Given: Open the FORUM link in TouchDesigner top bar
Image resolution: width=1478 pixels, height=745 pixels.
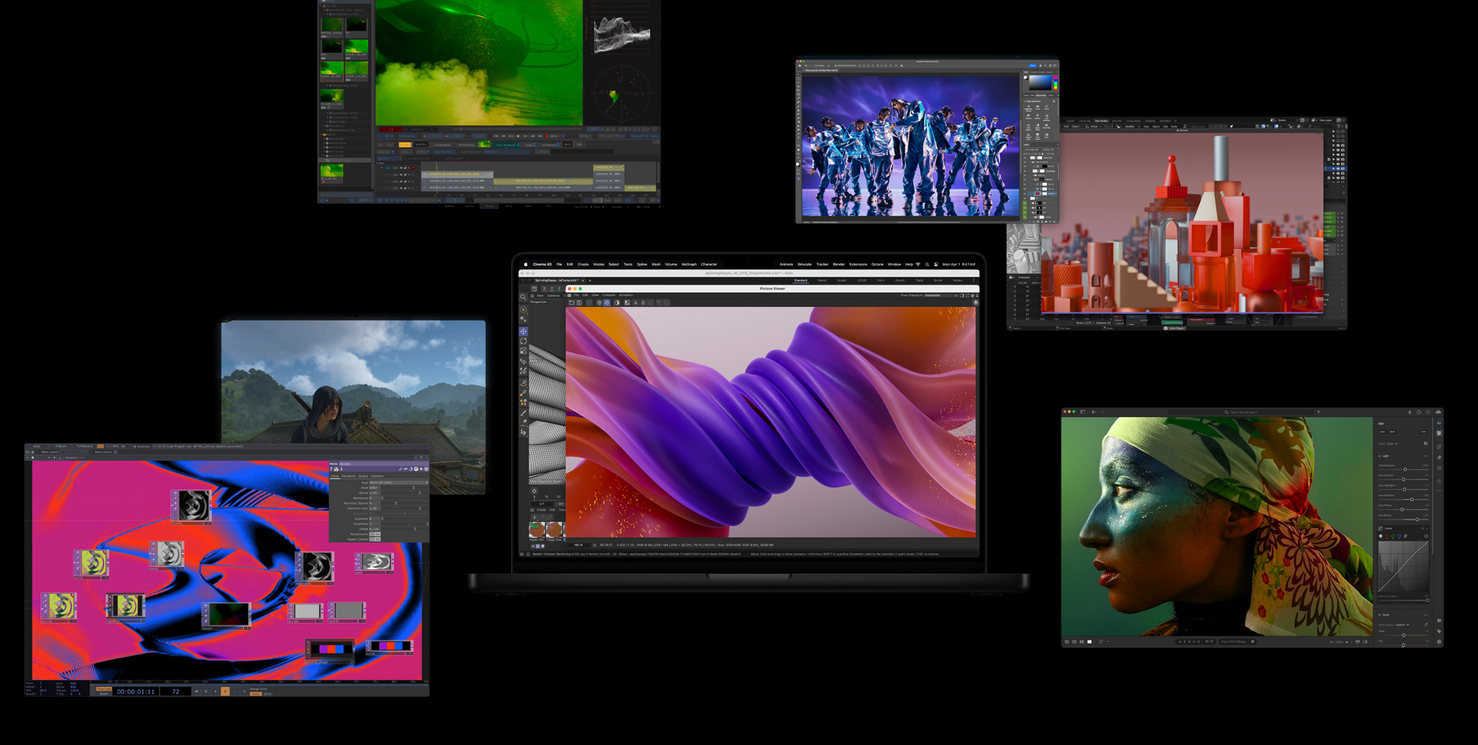Looking at the screenshot, I should pos(61,446).
